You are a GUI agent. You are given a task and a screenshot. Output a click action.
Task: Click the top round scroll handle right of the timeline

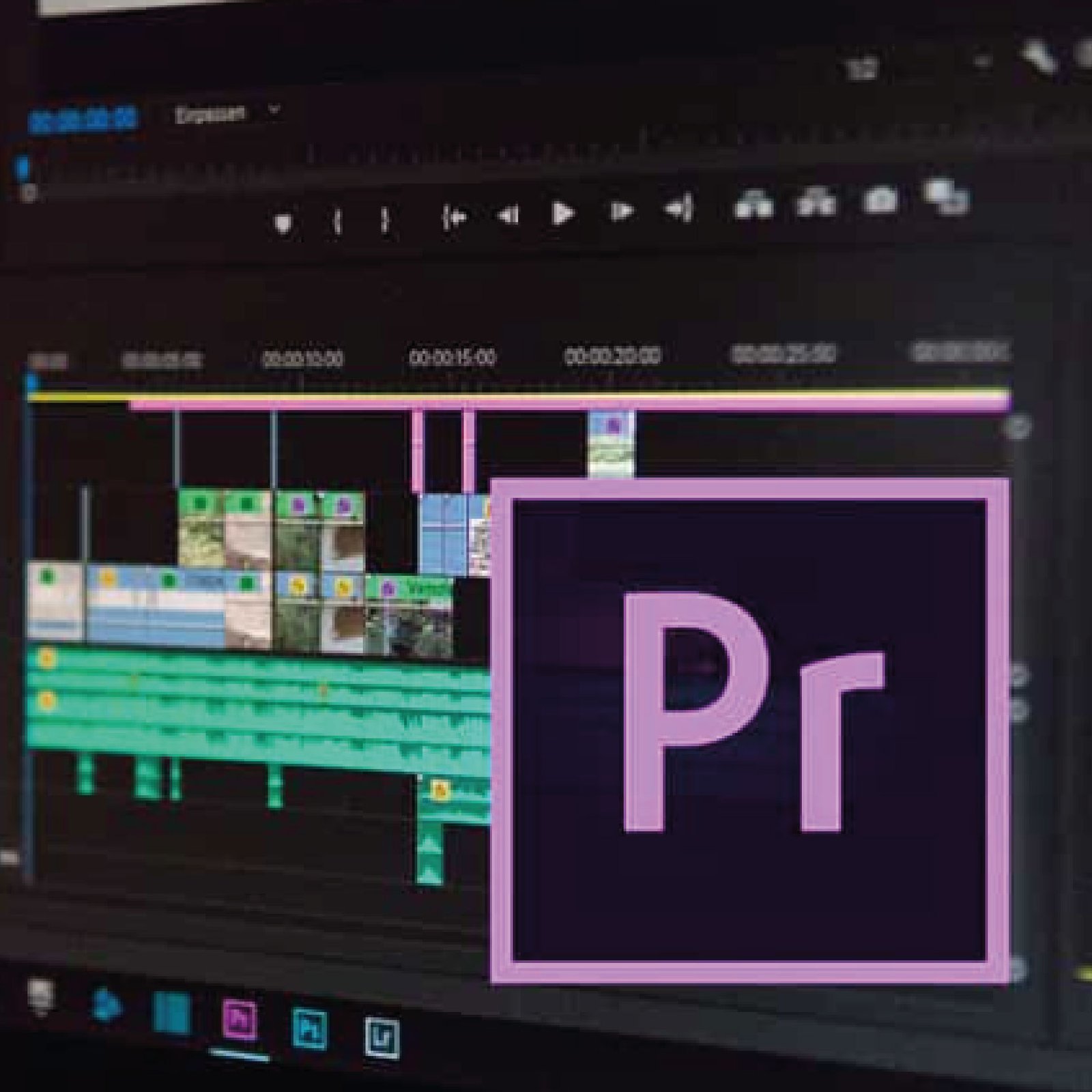click(x=1017, y=428)
